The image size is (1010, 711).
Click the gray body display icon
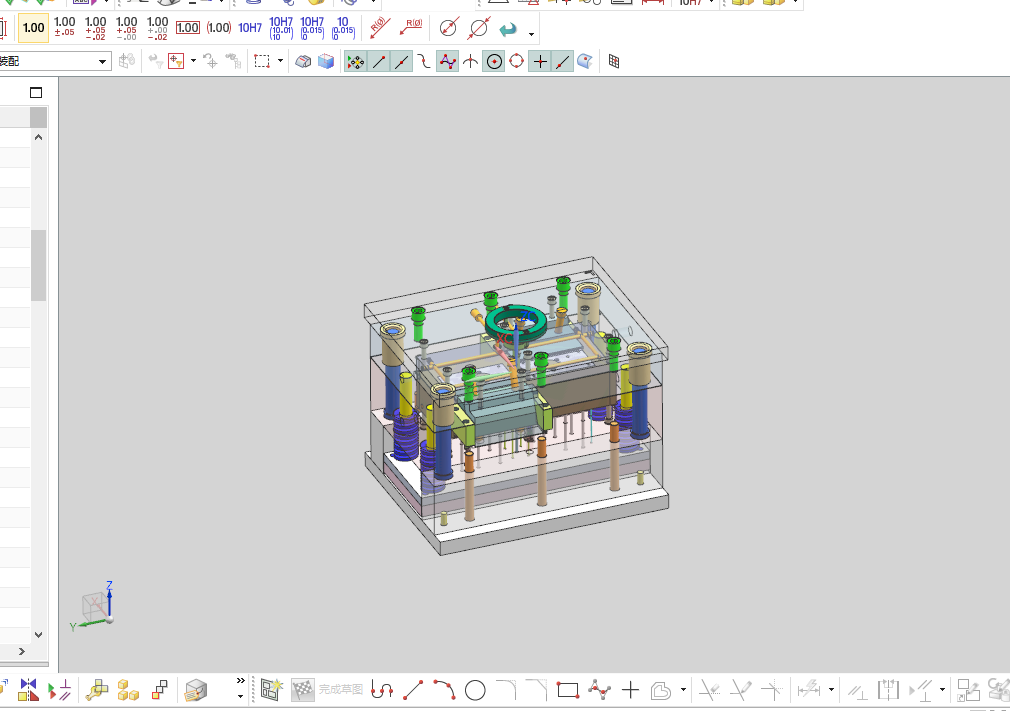click(x=303, y=61)
